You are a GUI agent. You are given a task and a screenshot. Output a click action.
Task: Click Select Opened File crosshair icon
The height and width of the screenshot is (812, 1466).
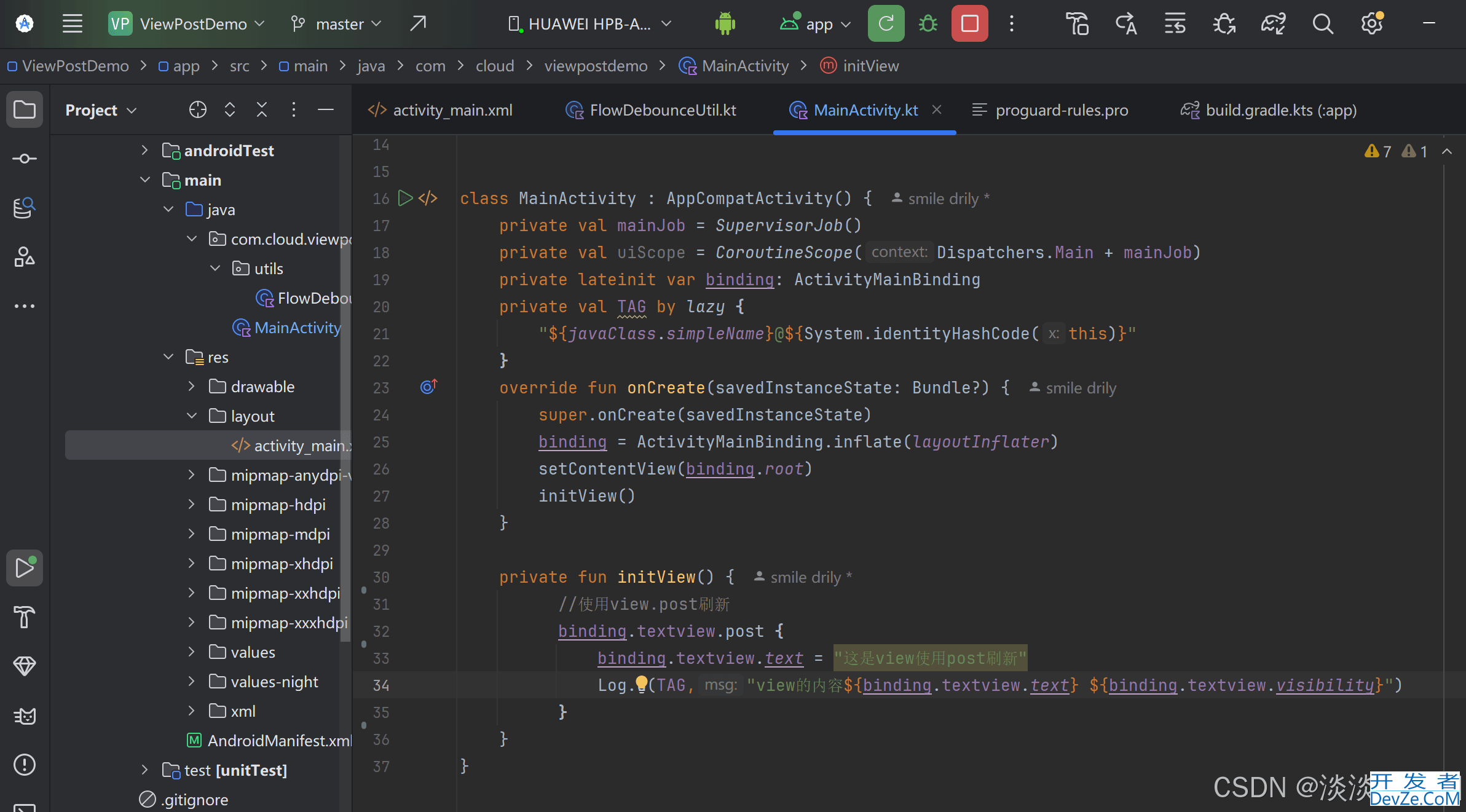(x=198, y=109)
